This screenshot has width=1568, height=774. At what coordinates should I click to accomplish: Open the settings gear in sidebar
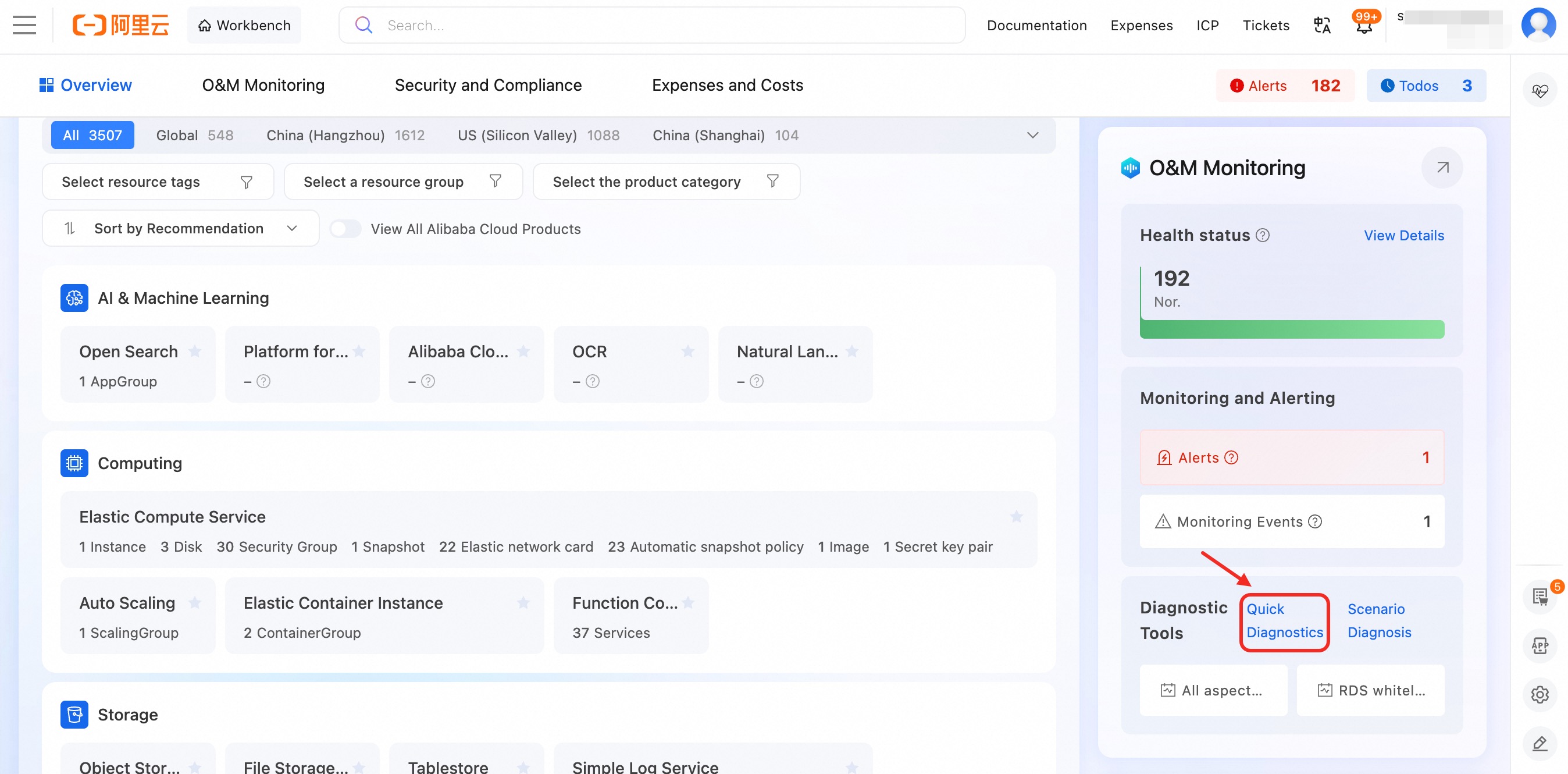click(1540, 695)
